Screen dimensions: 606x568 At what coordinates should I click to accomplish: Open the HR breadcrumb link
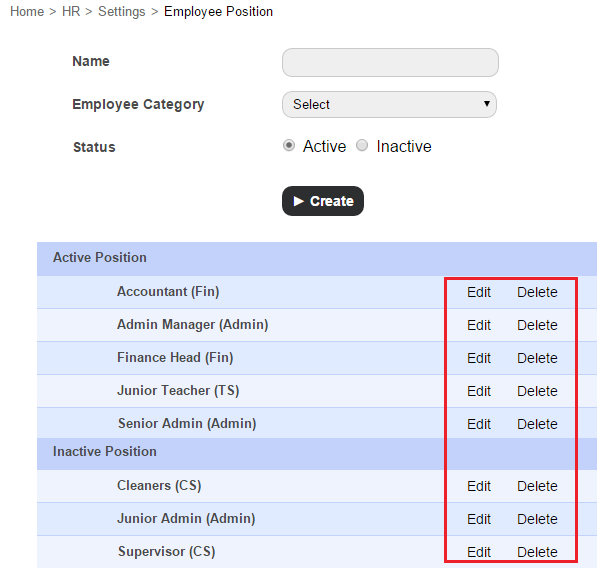(x=71, y=12)
